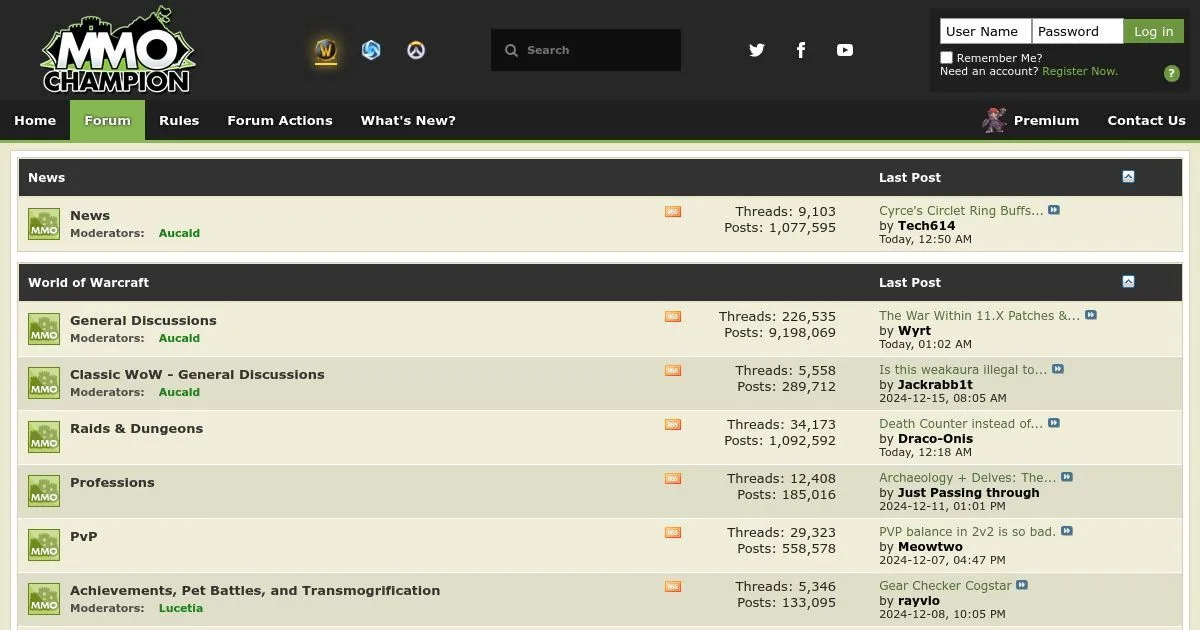Image resolution: width=1200 pixels, height=630 pixels.
Task: Select the Overwatch game icon
Action: point(416,50)
